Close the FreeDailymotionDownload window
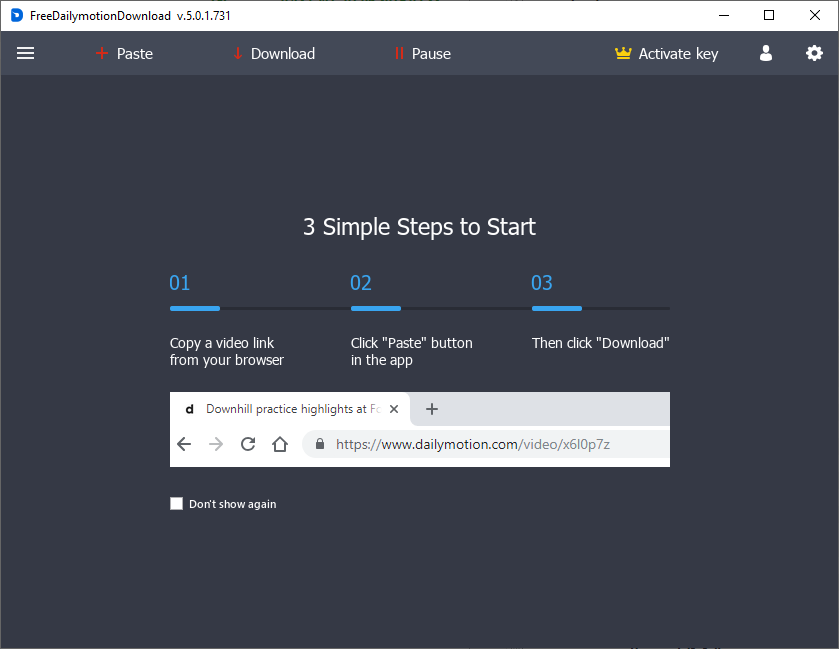The width and height of the screenshot is (839, 649). tap(815, 16)
